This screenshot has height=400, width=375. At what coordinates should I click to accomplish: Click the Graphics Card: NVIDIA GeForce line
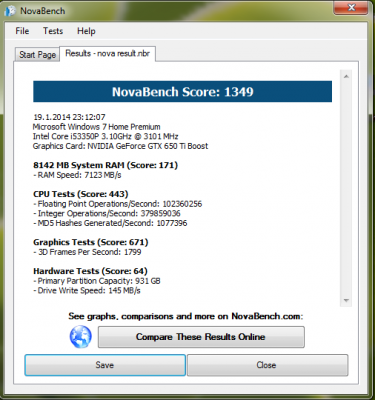(120, 146)
